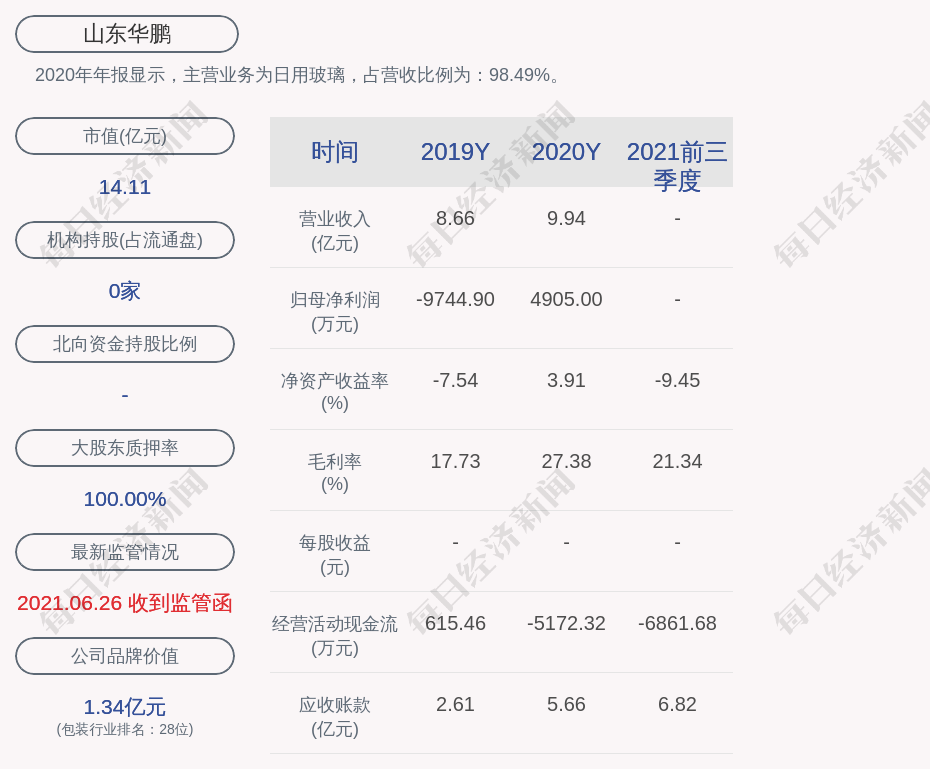The height and width of the screenshot is (769, 930).
Task: Click the 归母净利润(万元) row label
Action: pyautogui.click(x=335, y=312)
